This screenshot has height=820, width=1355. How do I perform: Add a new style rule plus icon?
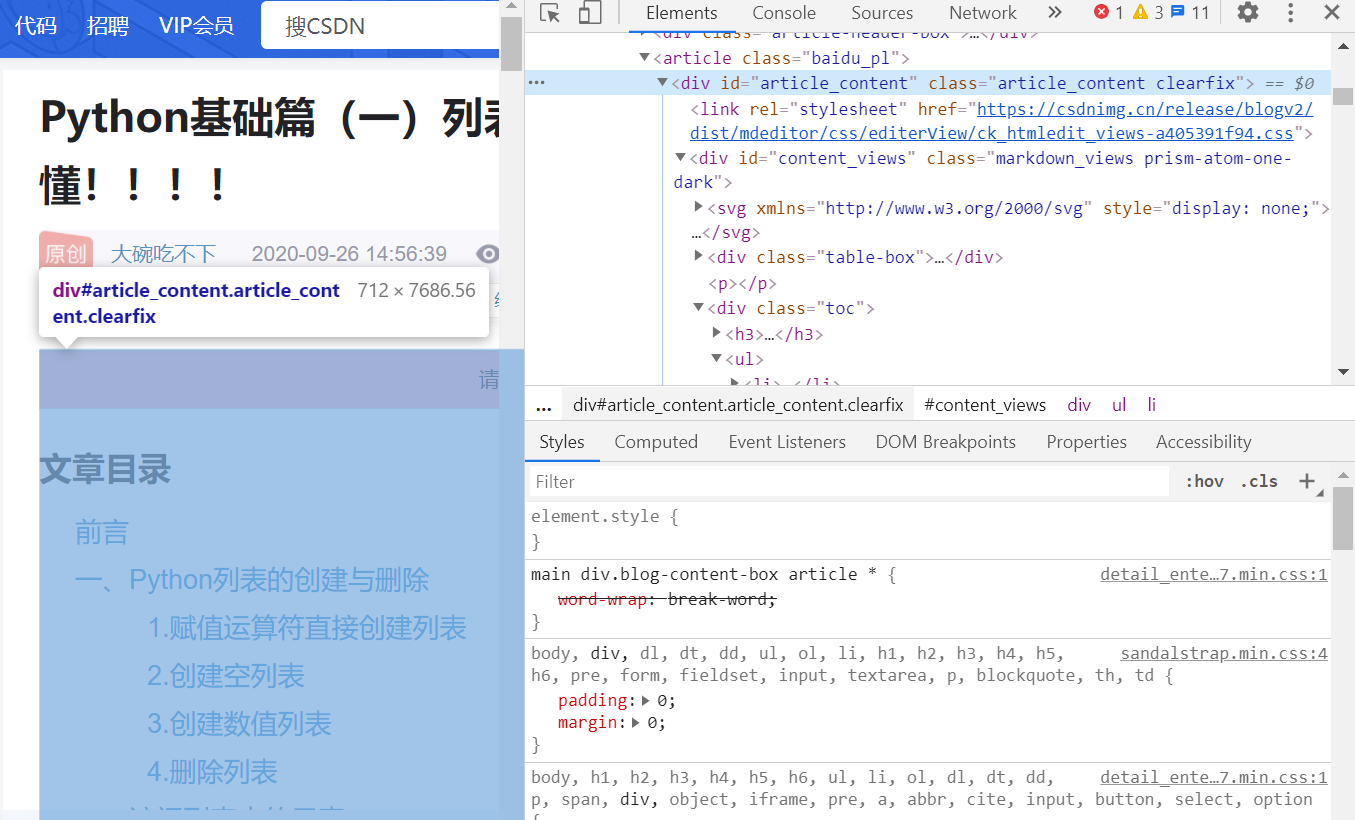1307,481
